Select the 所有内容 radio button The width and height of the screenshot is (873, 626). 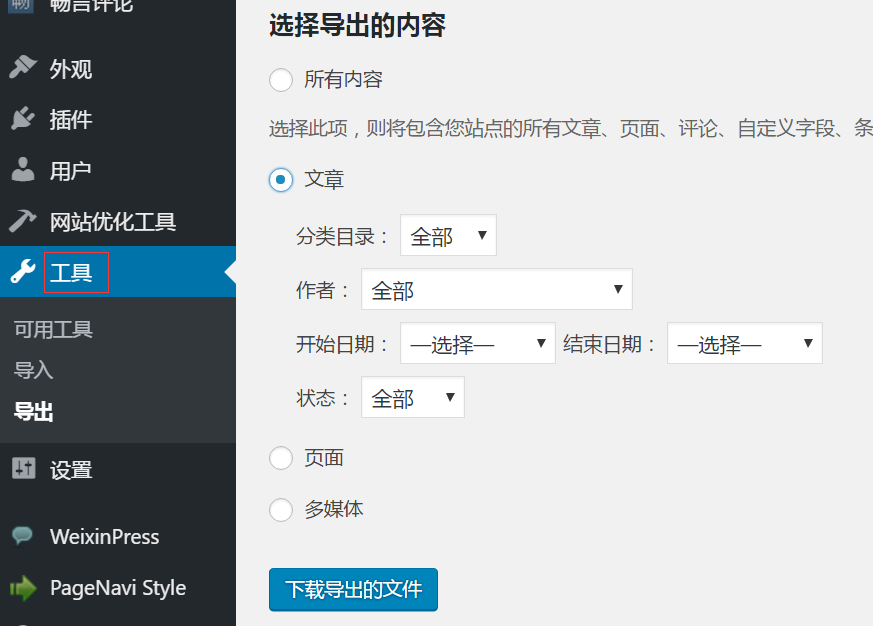click(281, 80)
